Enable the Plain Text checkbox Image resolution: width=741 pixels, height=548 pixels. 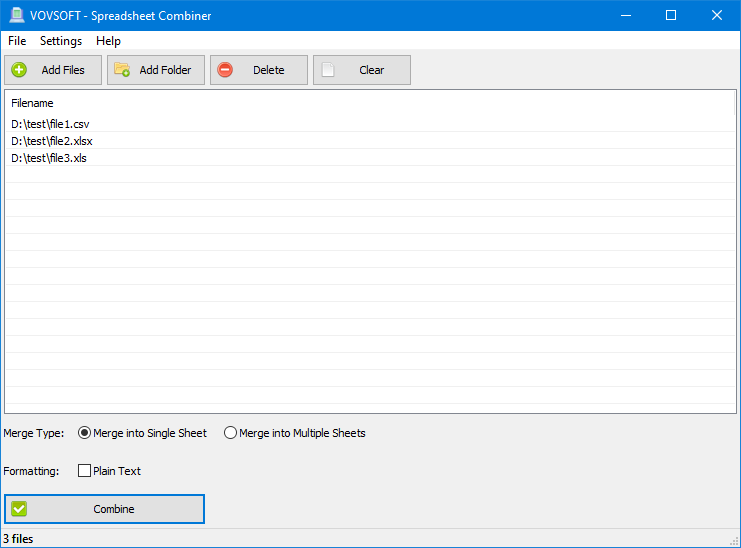[x=85, y=471]
